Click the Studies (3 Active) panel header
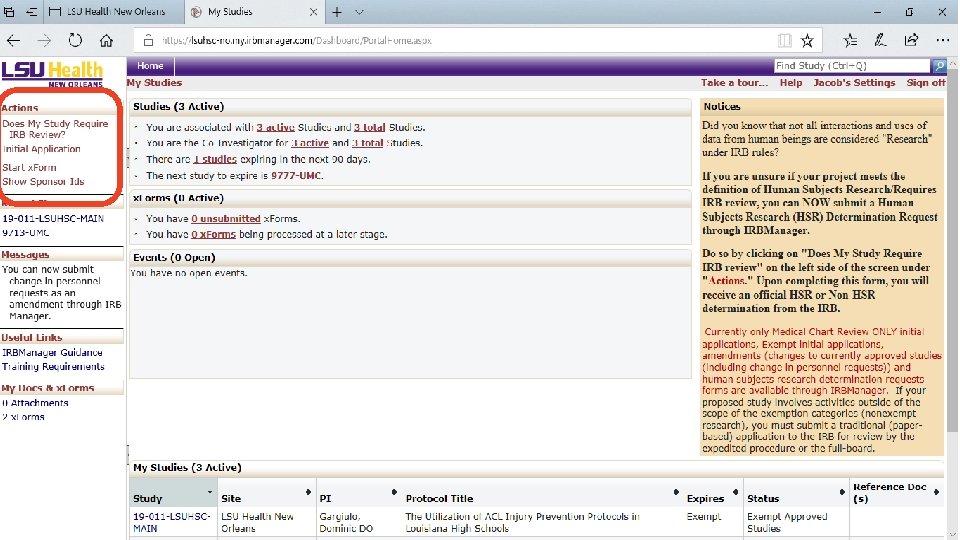 click(410, 107)
